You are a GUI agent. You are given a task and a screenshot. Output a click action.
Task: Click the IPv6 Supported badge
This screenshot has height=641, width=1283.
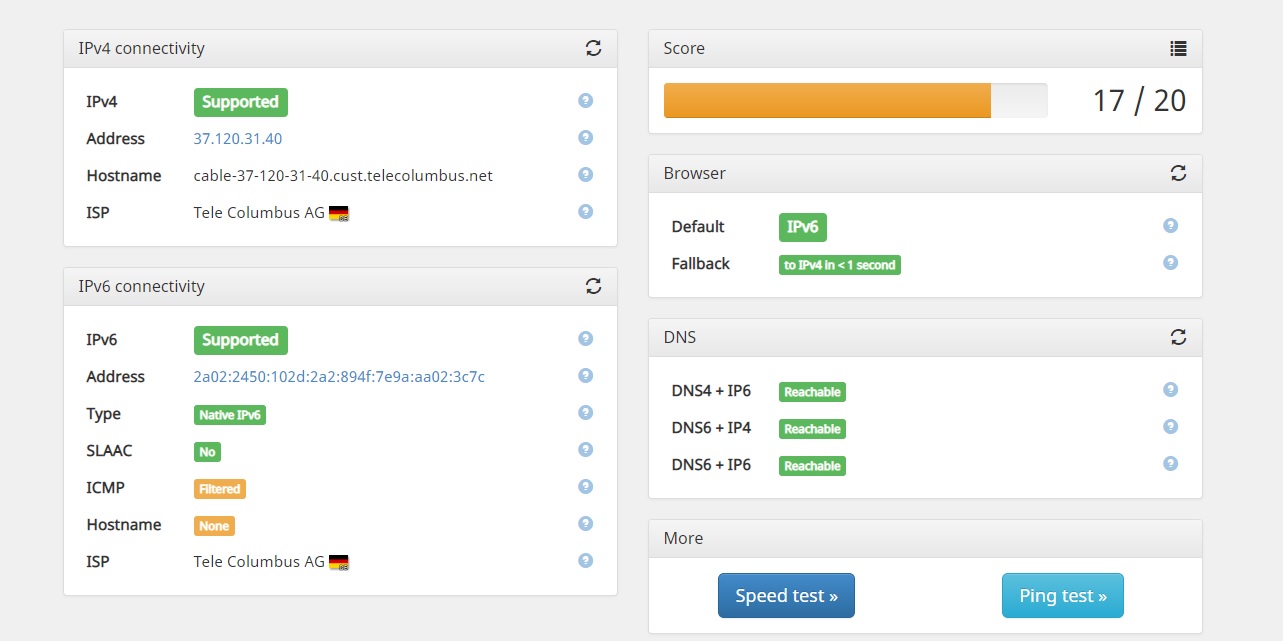241,340
